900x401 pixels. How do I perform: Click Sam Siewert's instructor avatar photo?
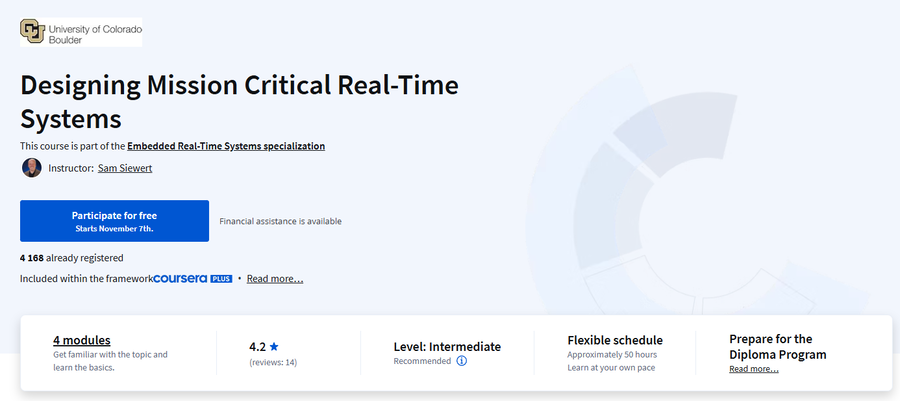(x=32, y=168)
